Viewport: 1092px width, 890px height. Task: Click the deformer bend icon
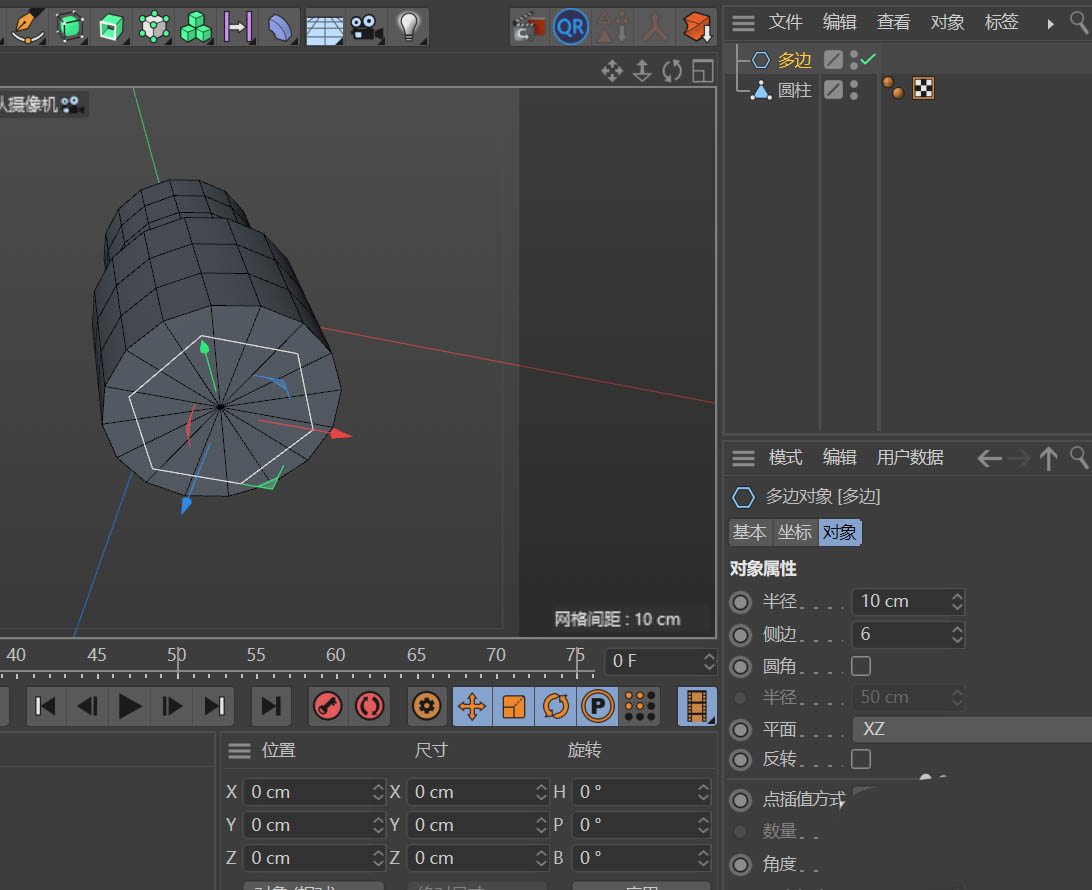281,27
